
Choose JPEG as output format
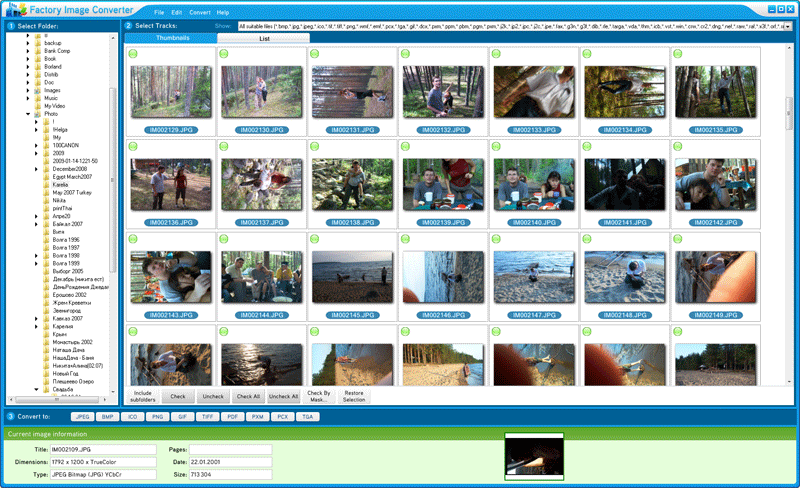[83, 417]
